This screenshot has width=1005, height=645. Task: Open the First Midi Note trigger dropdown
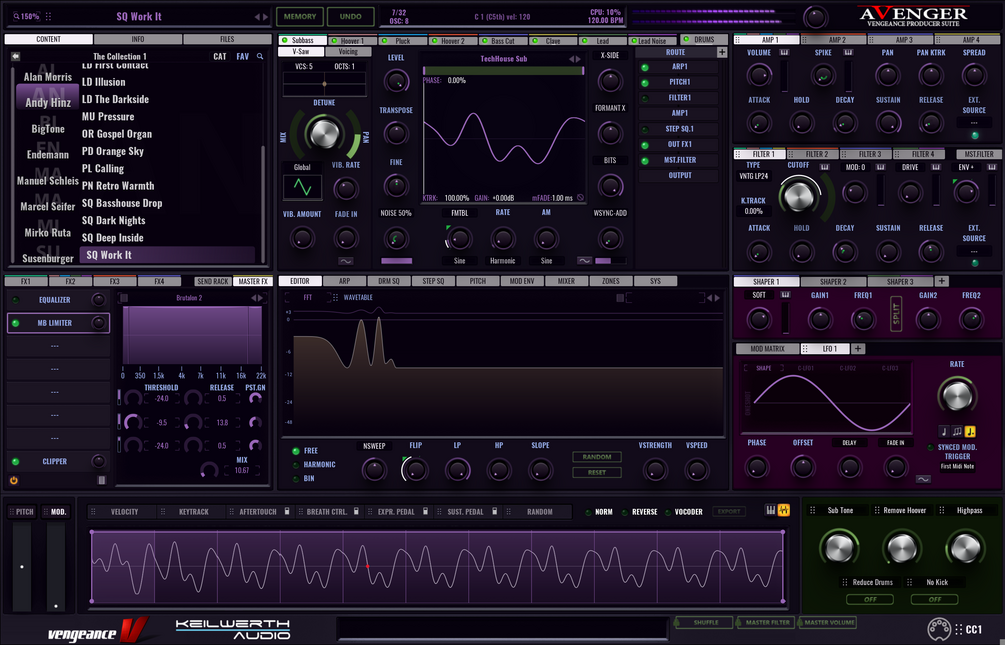pos(957,466)
